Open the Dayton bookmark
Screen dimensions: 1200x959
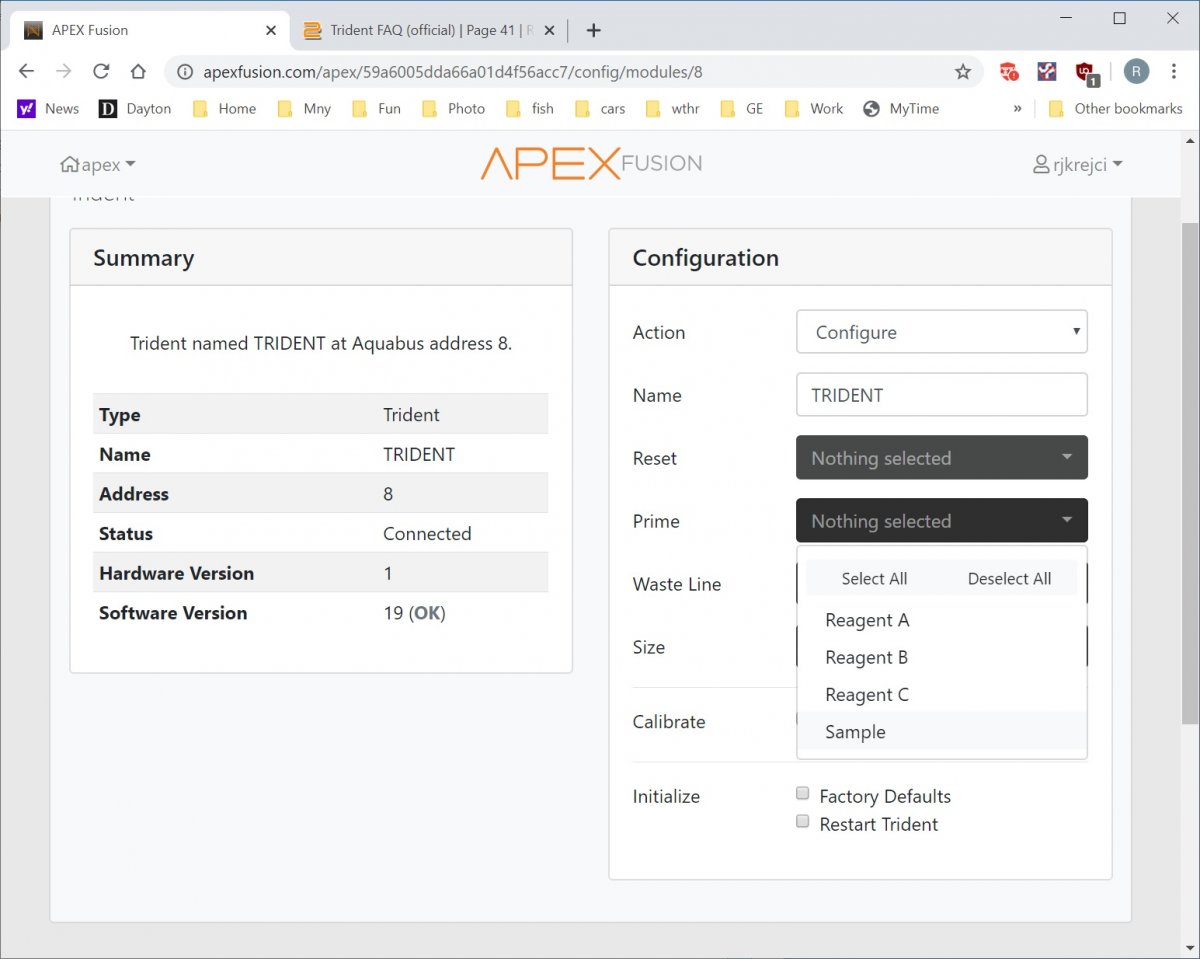point(135,108)
